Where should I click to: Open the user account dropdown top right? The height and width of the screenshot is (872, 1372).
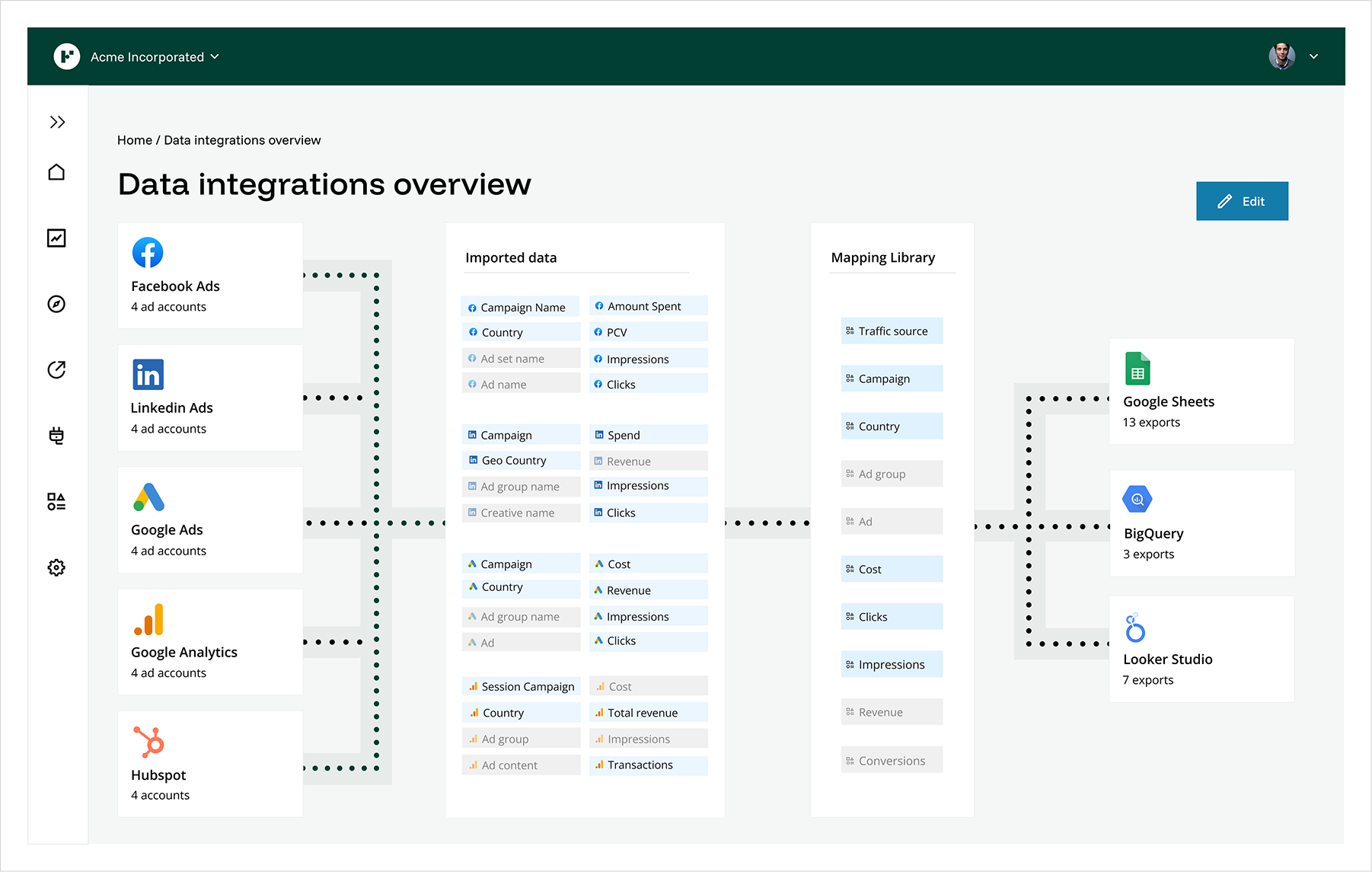(1314, 56)
